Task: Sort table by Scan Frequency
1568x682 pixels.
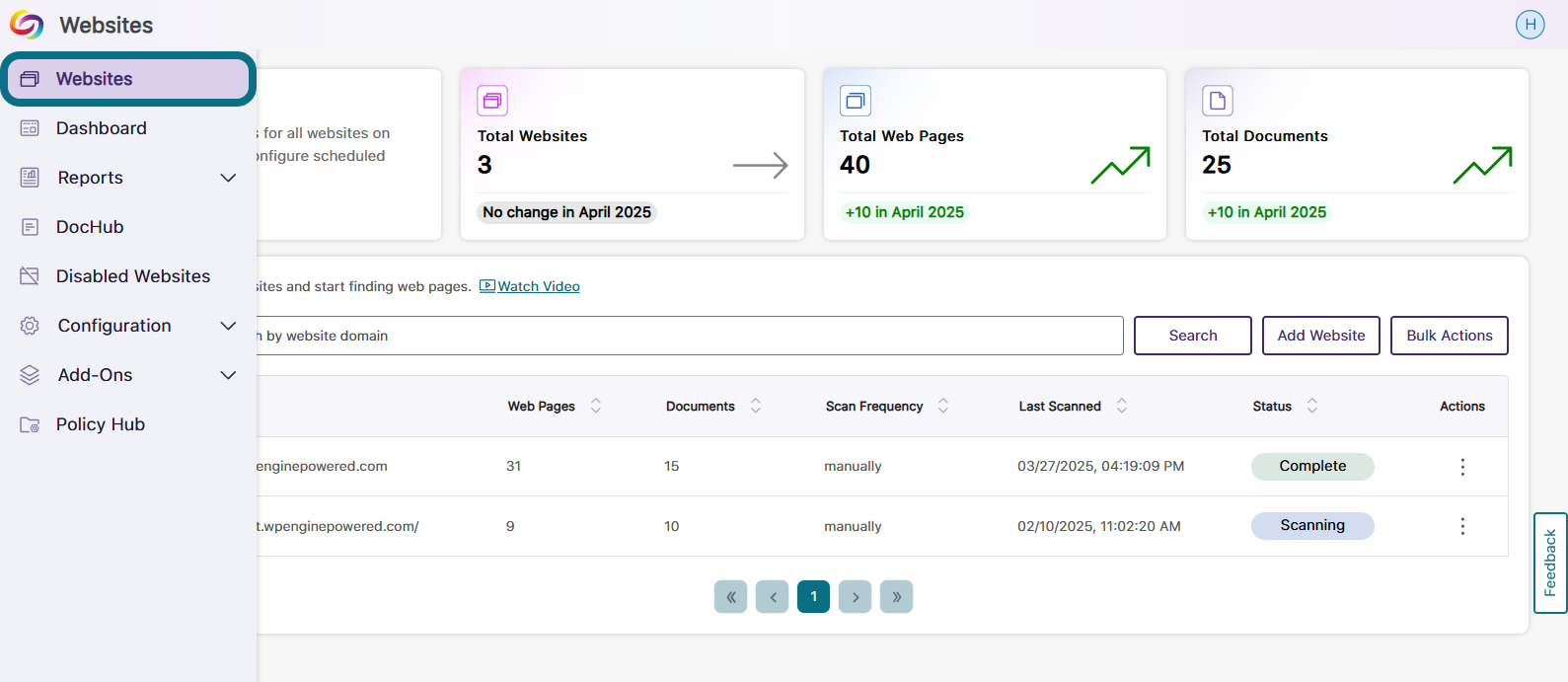Action: click(x=943, y=406)
